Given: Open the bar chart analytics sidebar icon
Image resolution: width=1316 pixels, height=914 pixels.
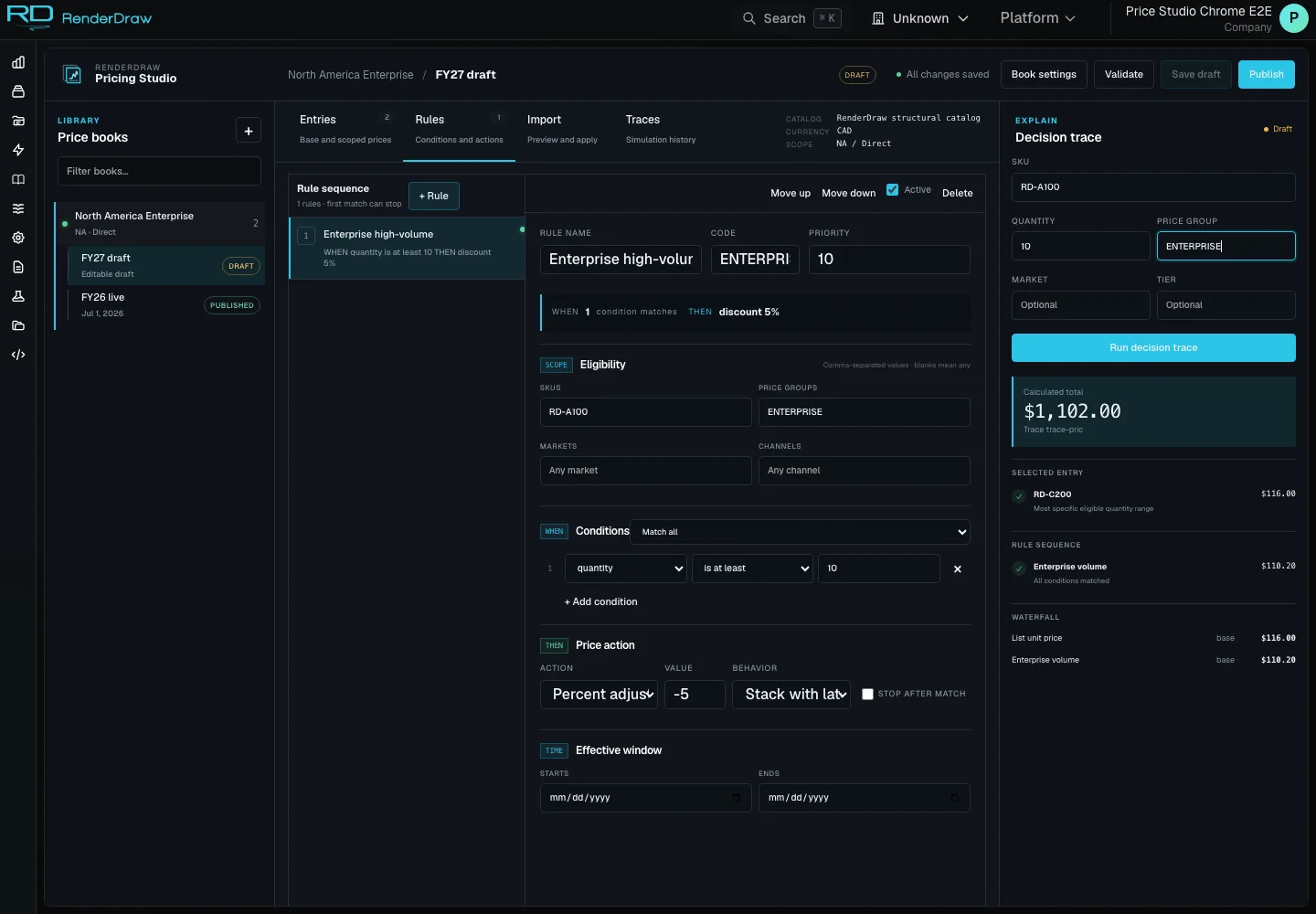Looking at the screenshot, I should [x=18, y=62].
